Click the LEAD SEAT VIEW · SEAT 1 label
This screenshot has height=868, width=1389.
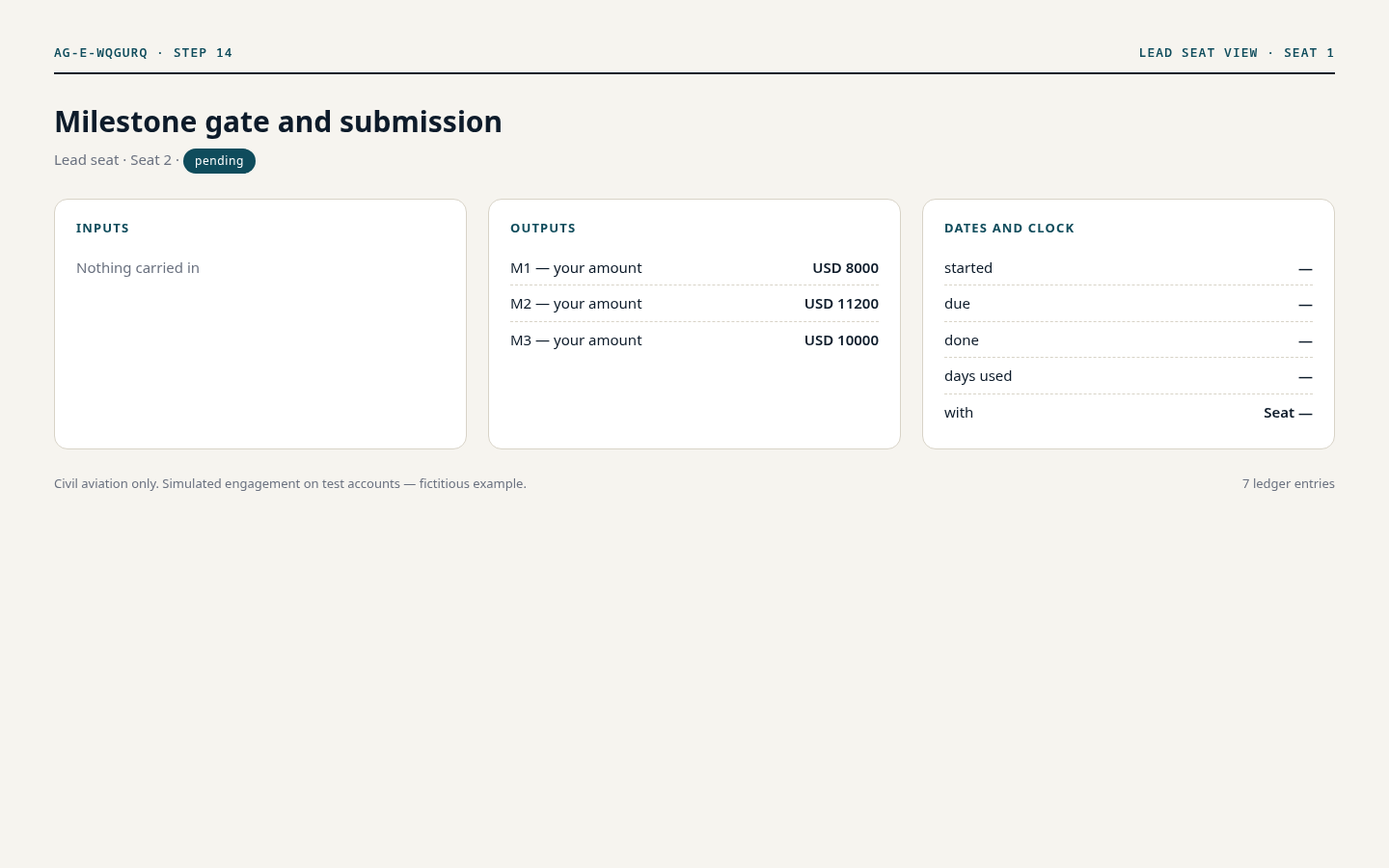coord(1237,53)
